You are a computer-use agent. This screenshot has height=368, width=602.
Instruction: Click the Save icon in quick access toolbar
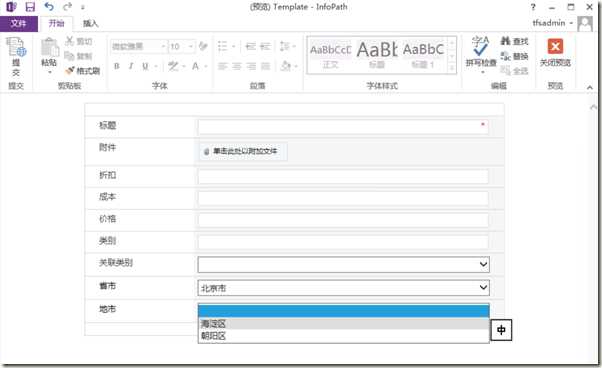pos(30,7)
